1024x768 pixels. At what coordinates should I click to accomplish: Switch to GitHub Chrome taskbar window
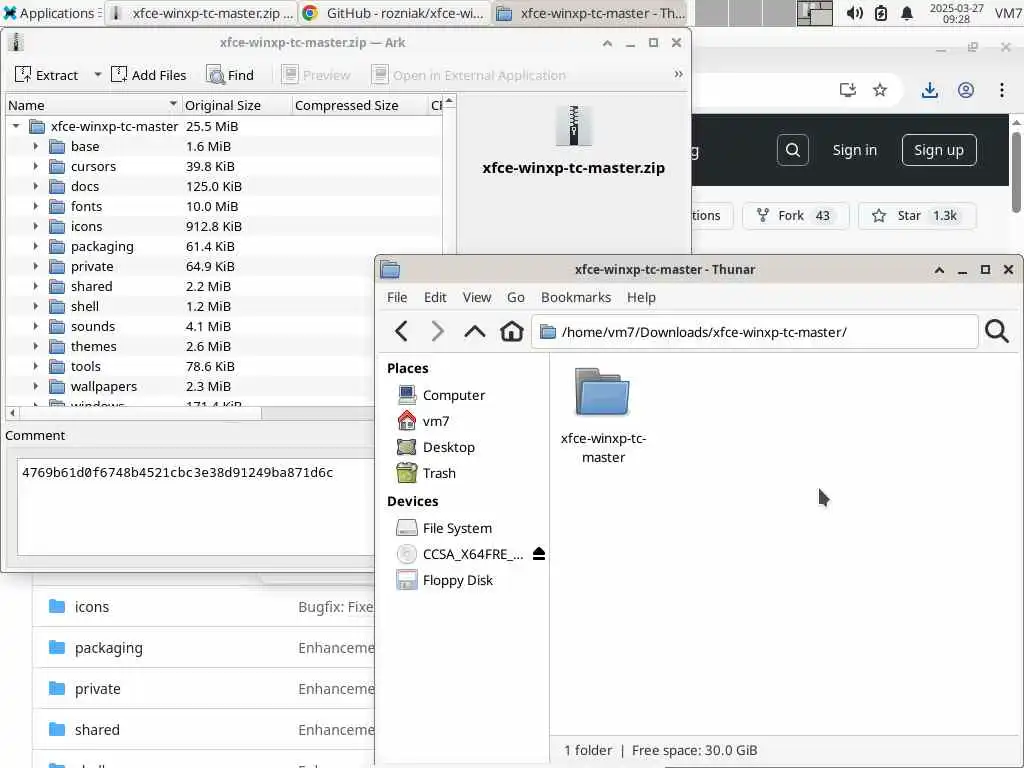[x=394, y=13]
